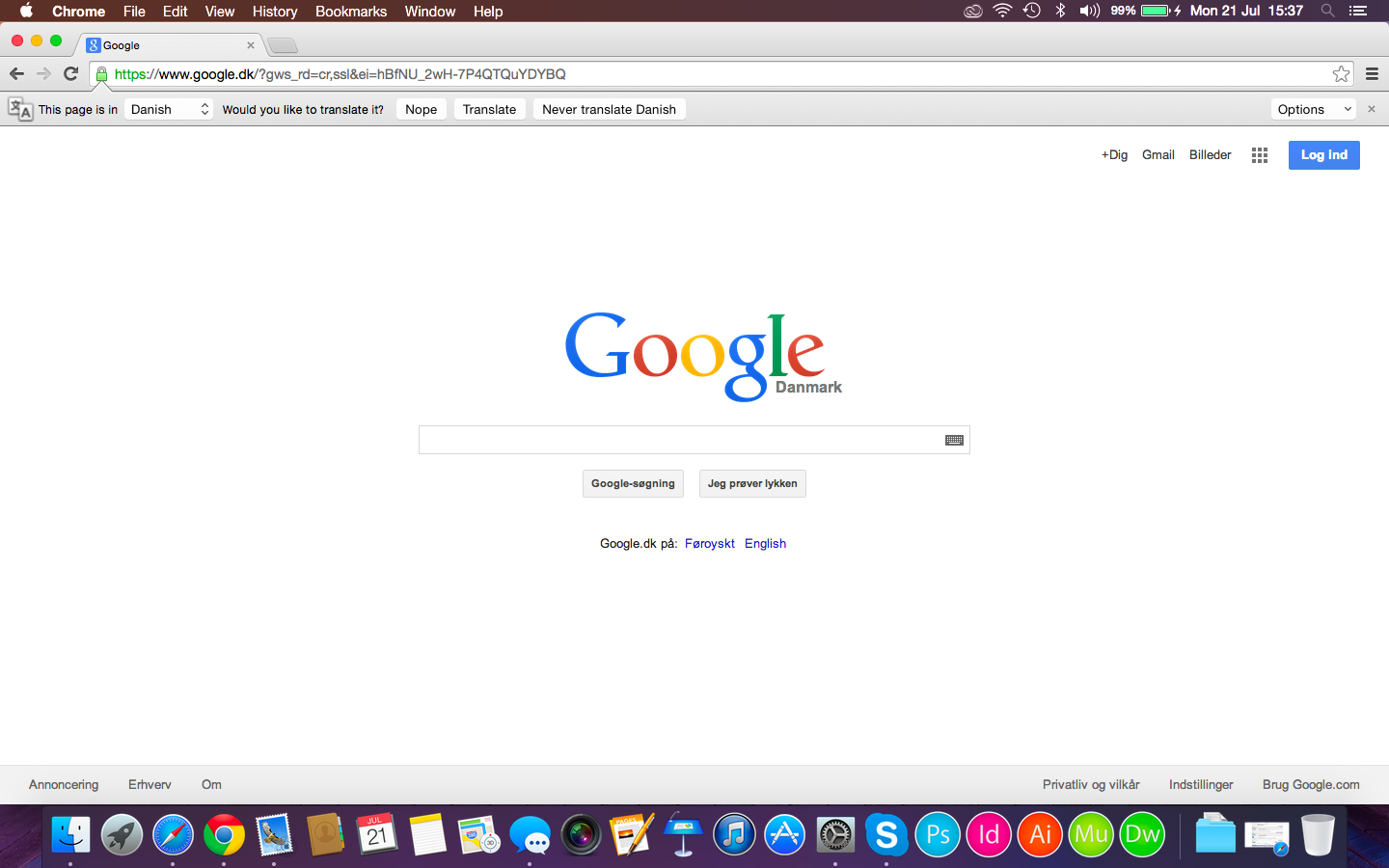Click Never translate Danish button
The height and width of the screenshot is (868, 1389).
610,109
